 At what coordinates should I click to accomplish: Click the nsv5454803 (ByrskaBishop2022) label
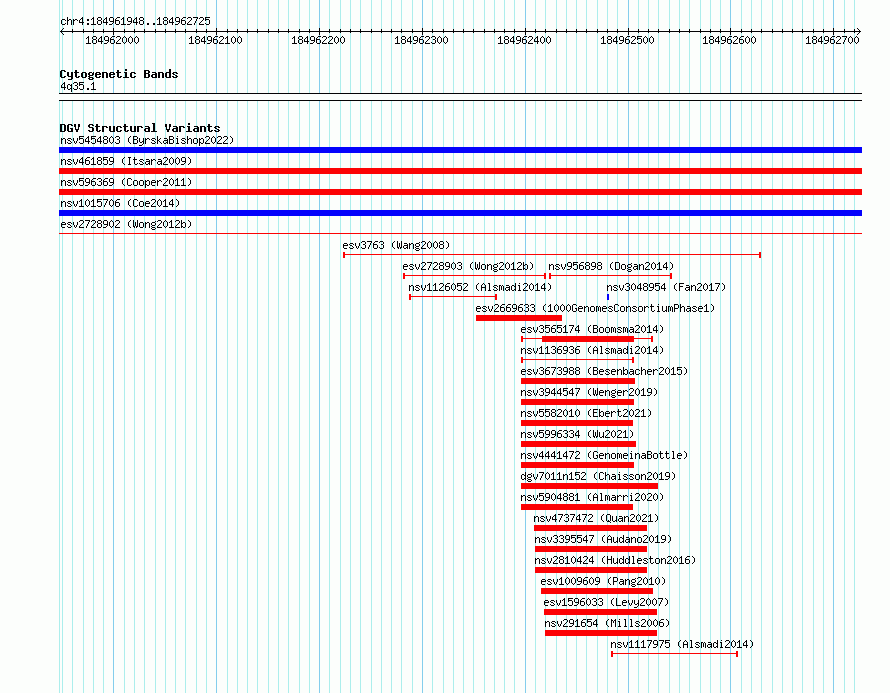[x=147, y=140]
